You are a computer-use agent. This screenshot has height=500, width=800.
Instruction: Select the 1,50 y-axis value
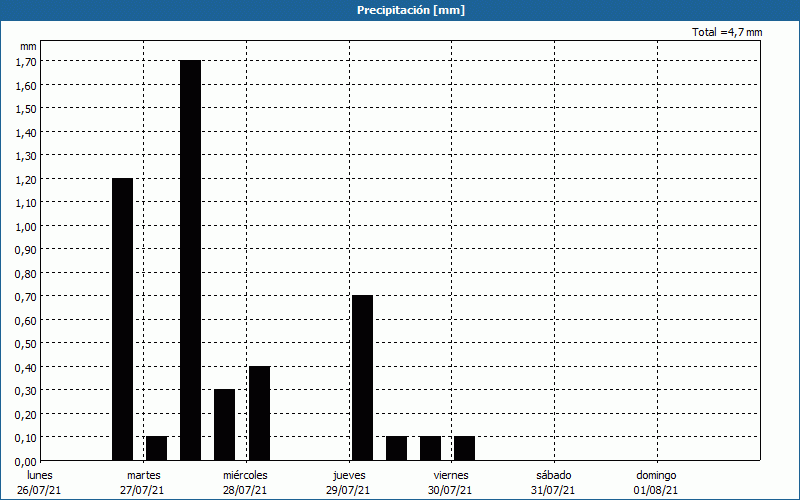(26, 109)
